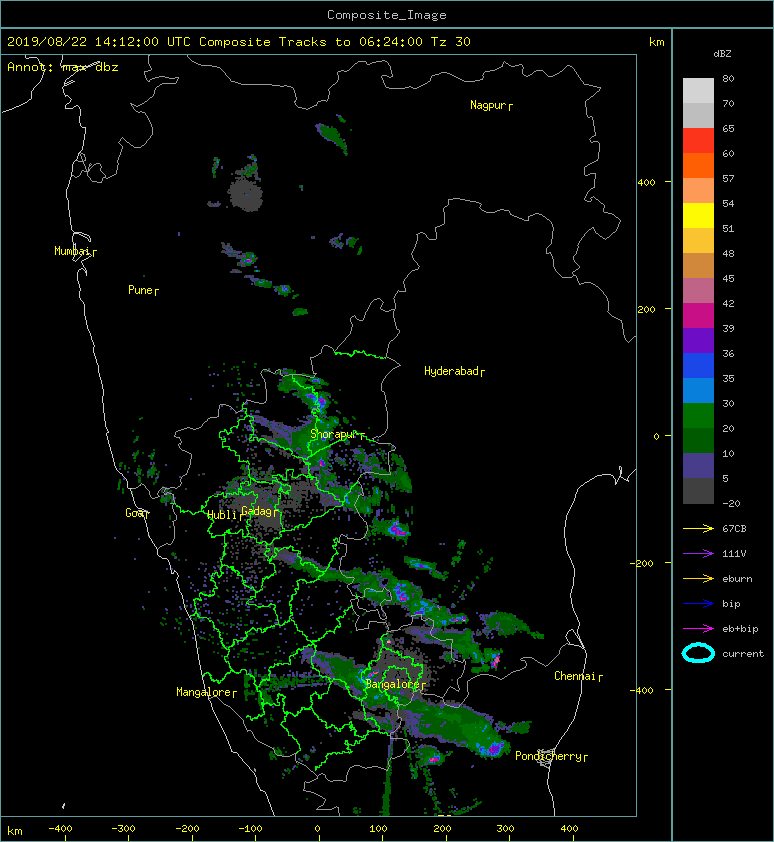Select the 70 dBZ light gray swatch
The width and height of the screenshot is (774, 842).
tap(698, 115)
